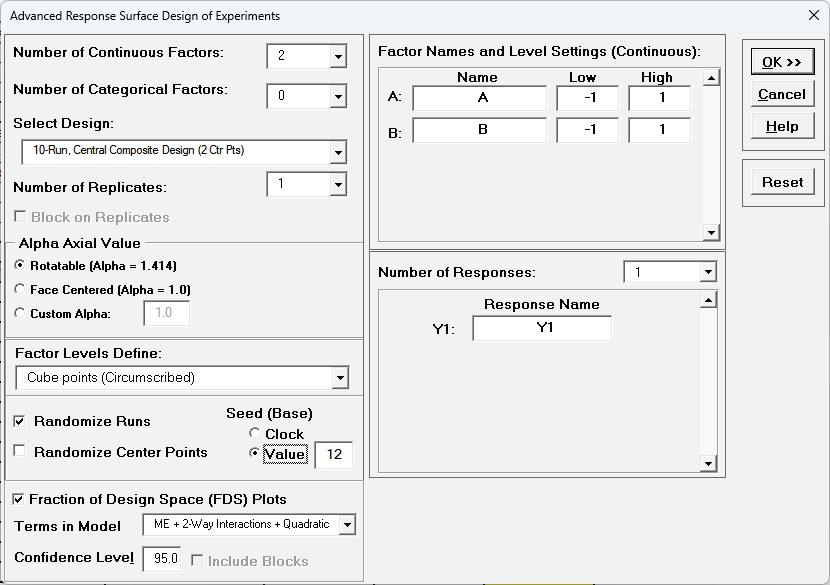Open the Number of Responses dropdown

point(708,272)
